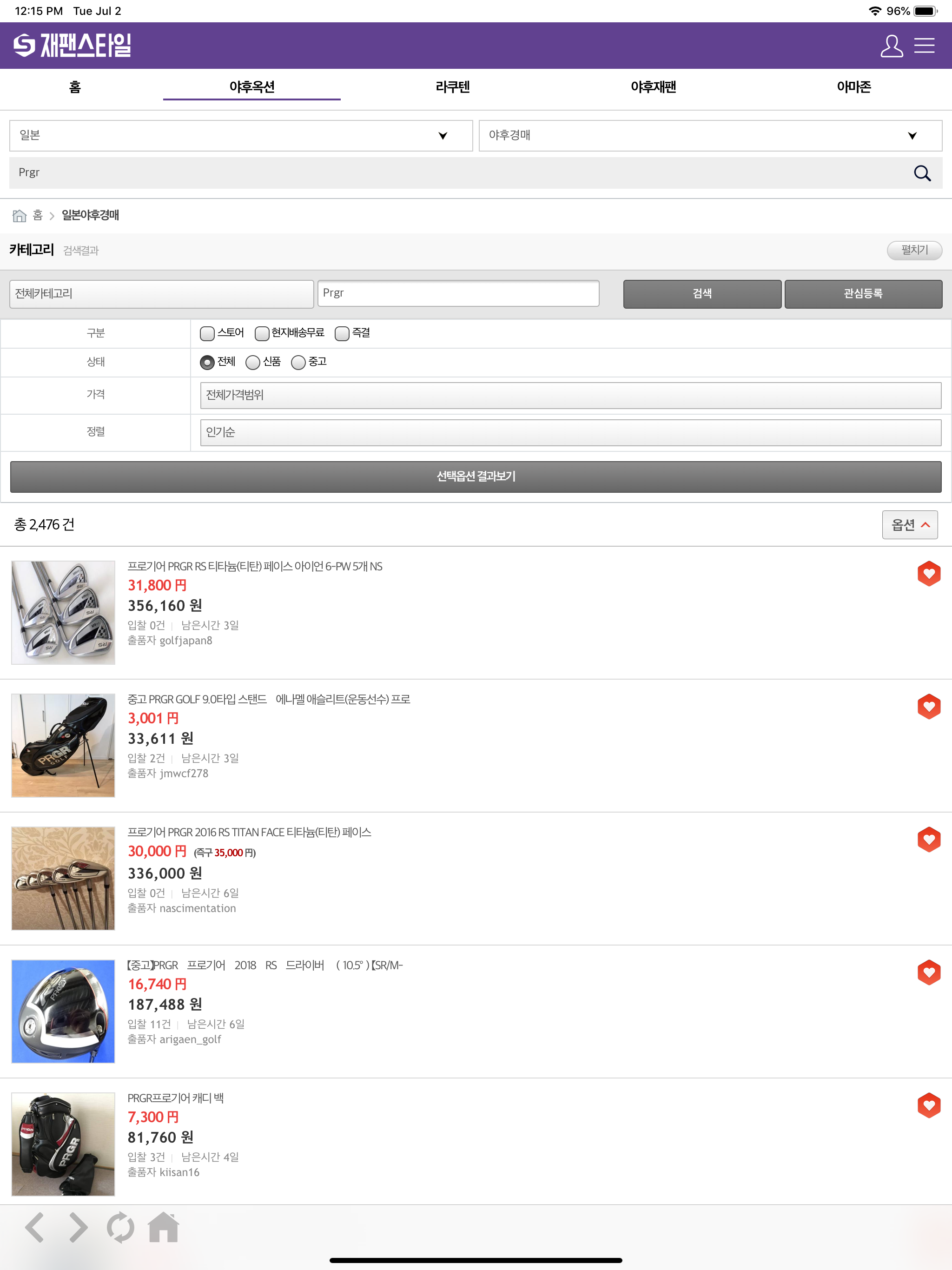Click the 검색 button
Viewport: 952px width, 1270px height.
[702, 294]
